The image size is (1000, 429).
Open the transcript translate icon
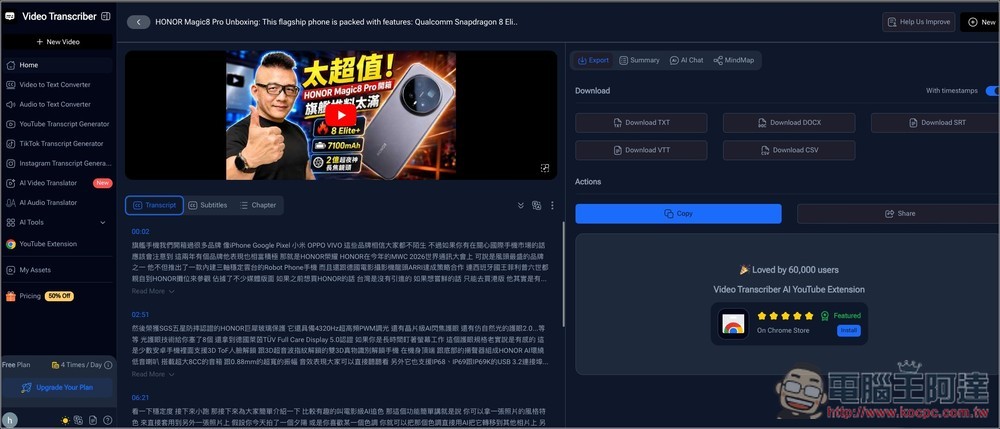[536, 205]
